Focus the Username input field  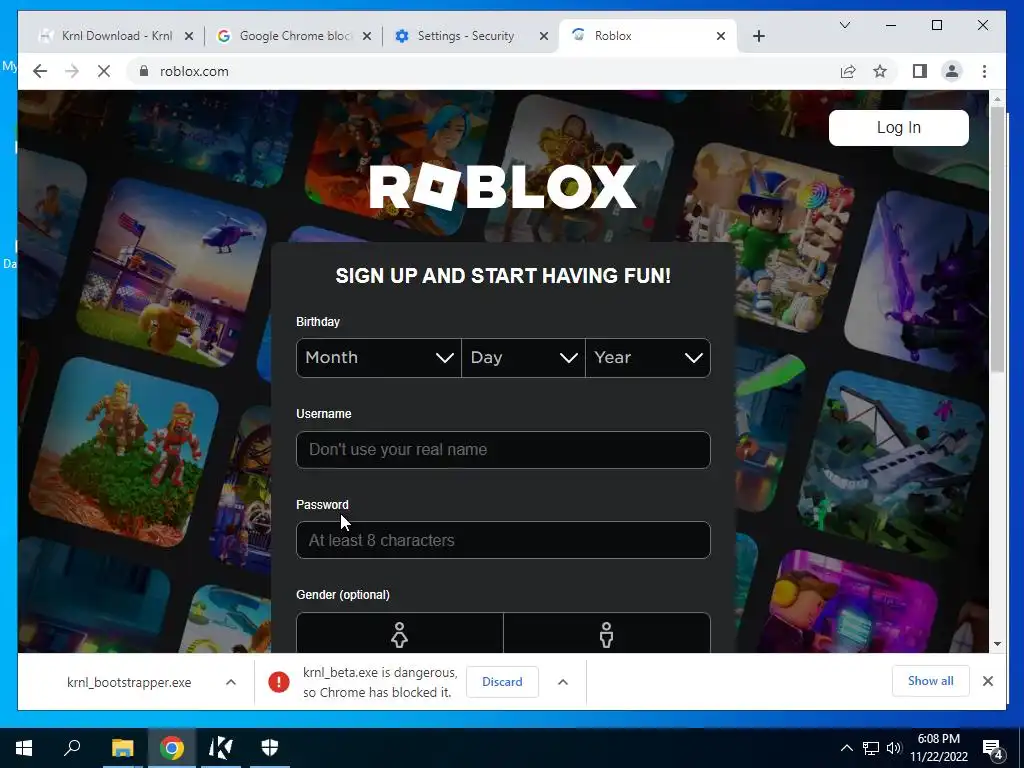pos(503,450)
